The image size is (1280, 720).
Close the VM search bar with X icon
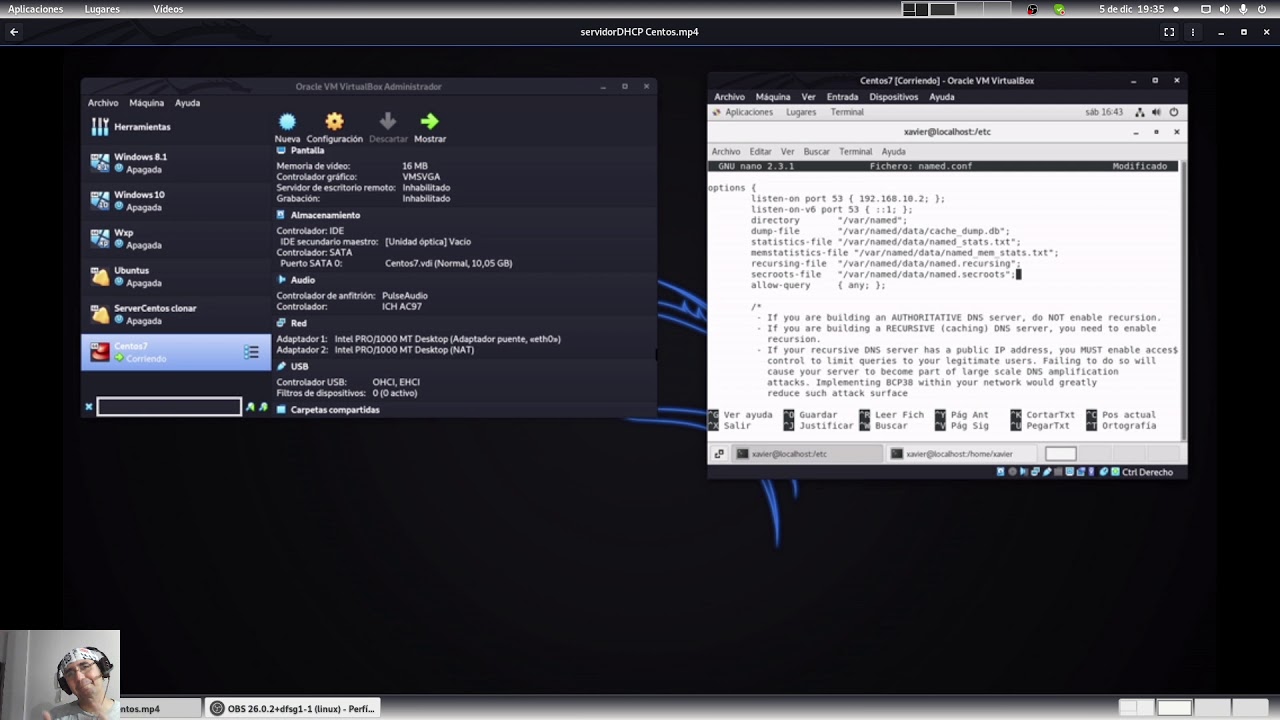(89, 407)
